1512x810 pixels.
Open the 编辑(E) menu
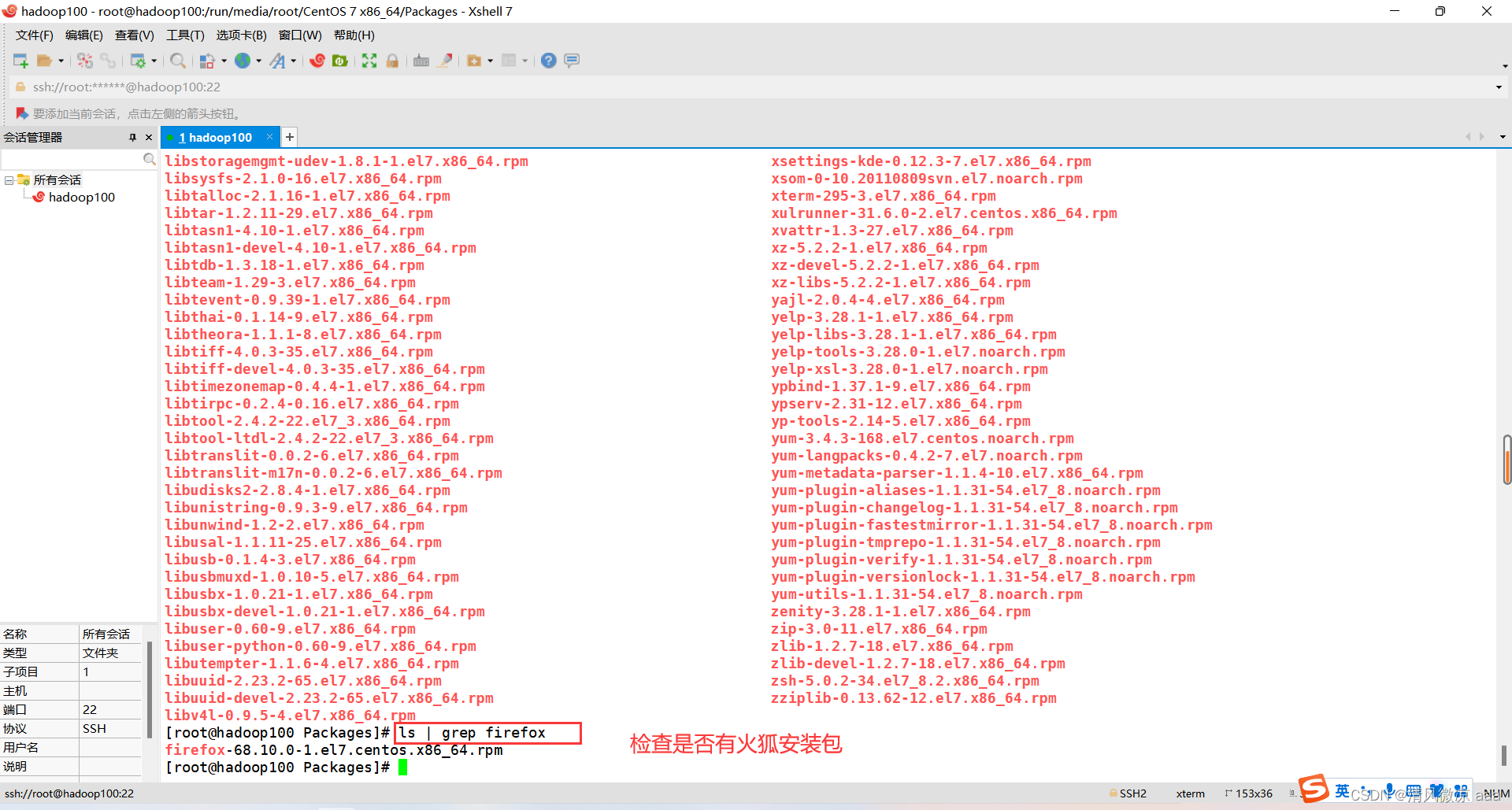(x=83, y=35)
